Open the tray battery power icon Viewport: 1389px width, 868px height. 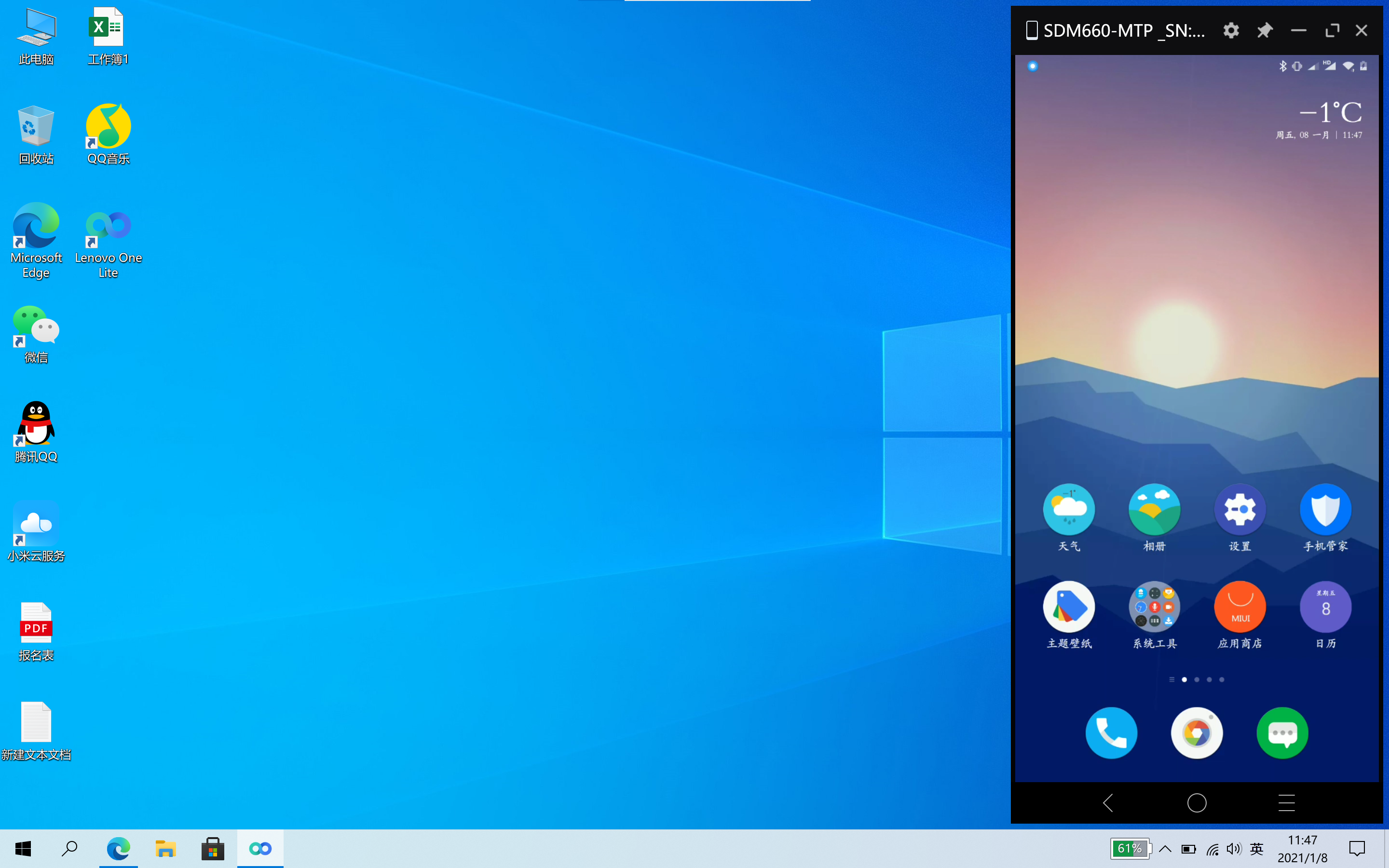(x=1188, y=849)
